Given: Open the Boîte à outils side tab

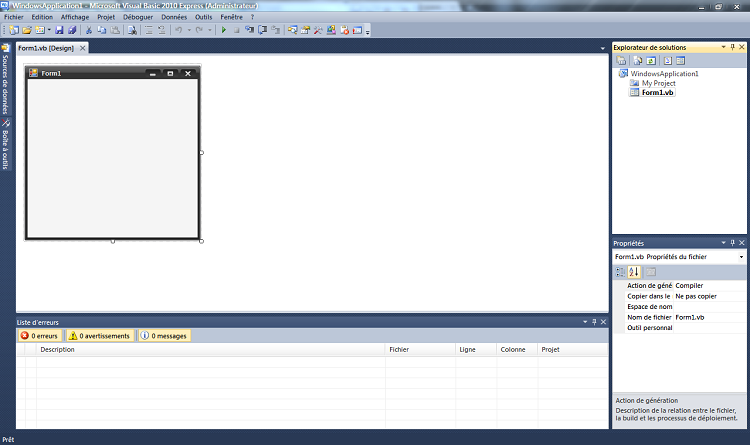Looking at the screenshot, I should click(5, 144).
